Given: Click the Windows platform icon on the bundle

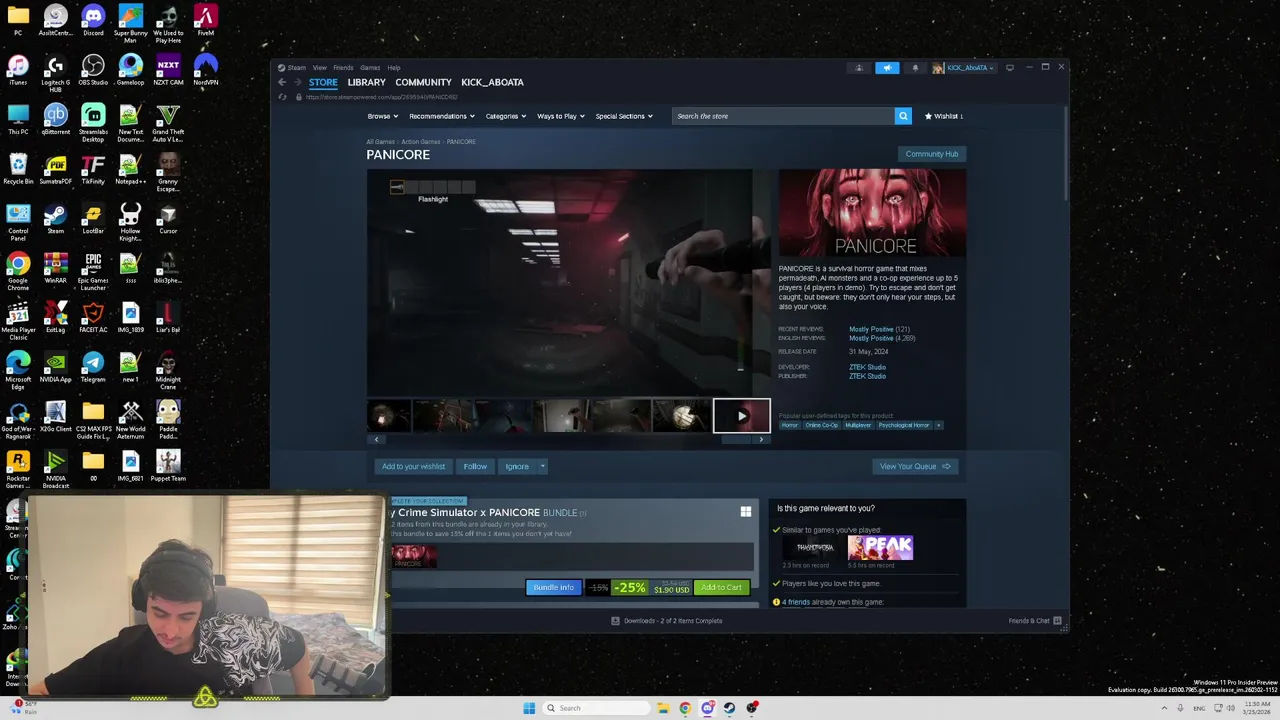Looking at the screenshot, I should tap(745, 512).
